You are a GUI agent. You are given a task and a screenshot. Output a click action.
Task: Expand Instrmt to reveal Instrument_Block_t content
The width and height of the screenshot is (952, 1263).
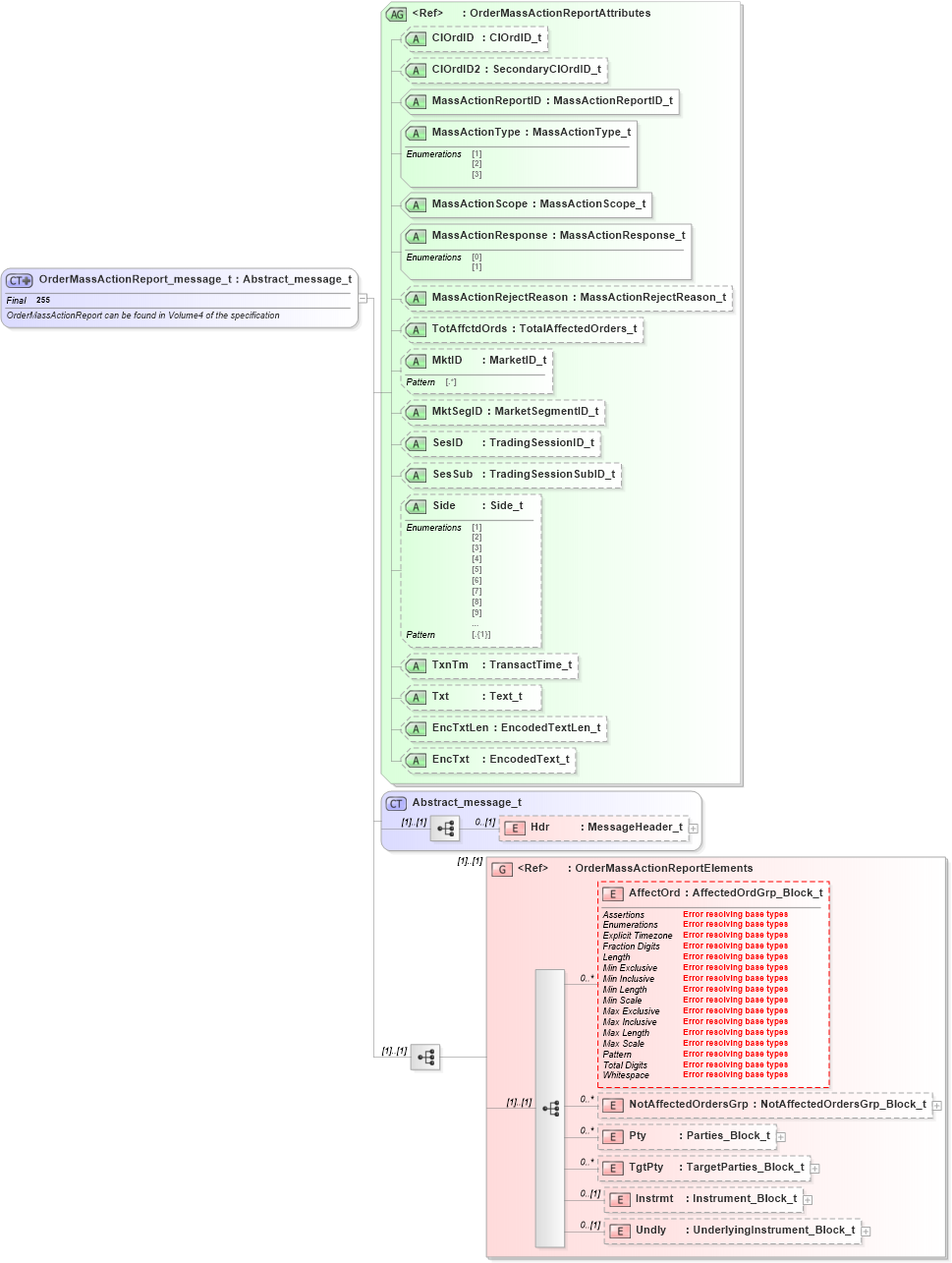pos(807,1199)
